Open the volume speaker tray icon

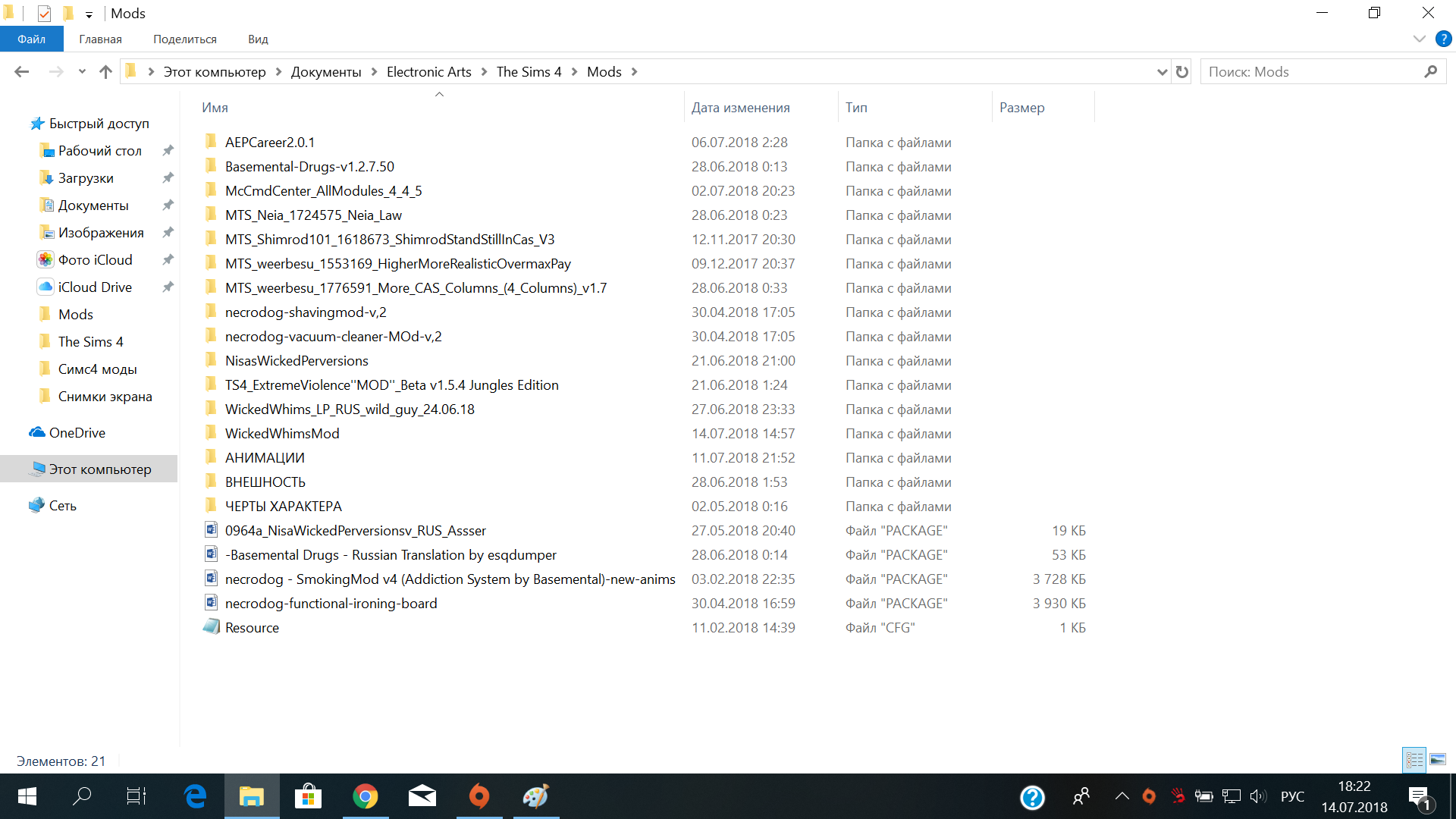point(1258,796)
